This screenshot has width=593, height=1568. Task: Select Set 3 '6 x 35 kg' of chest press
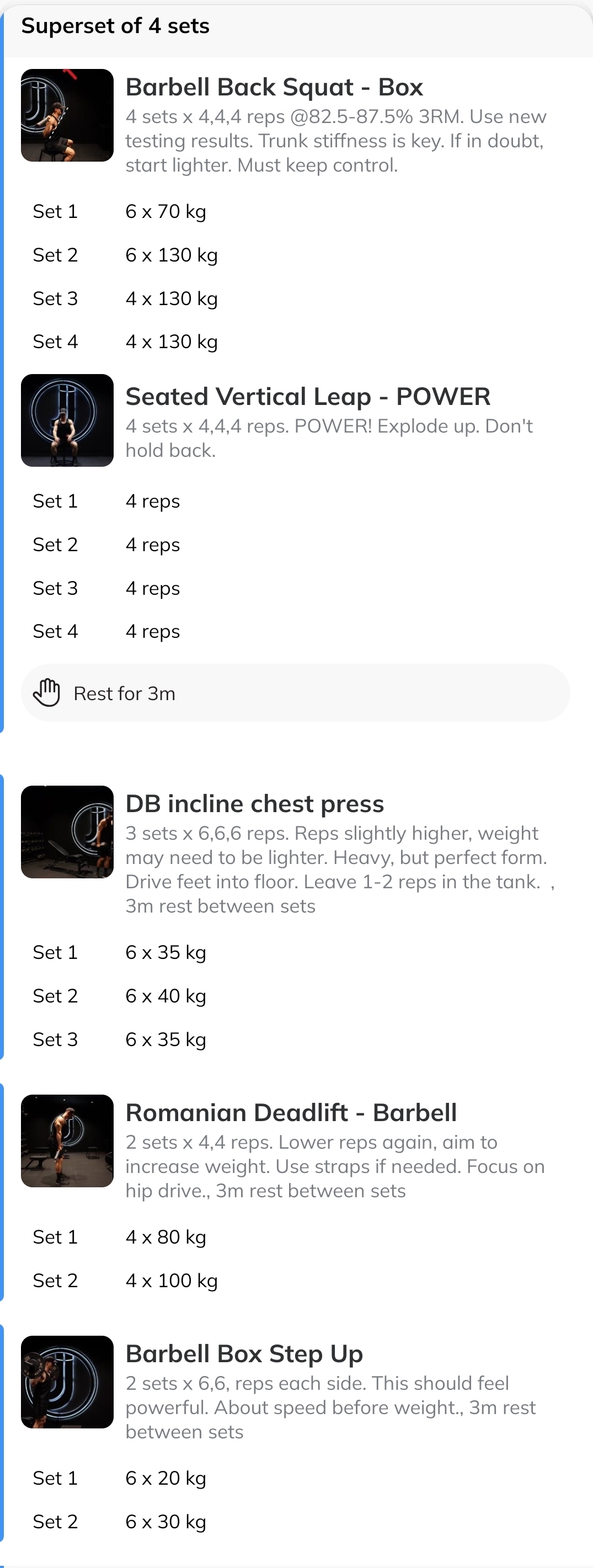165,1039
